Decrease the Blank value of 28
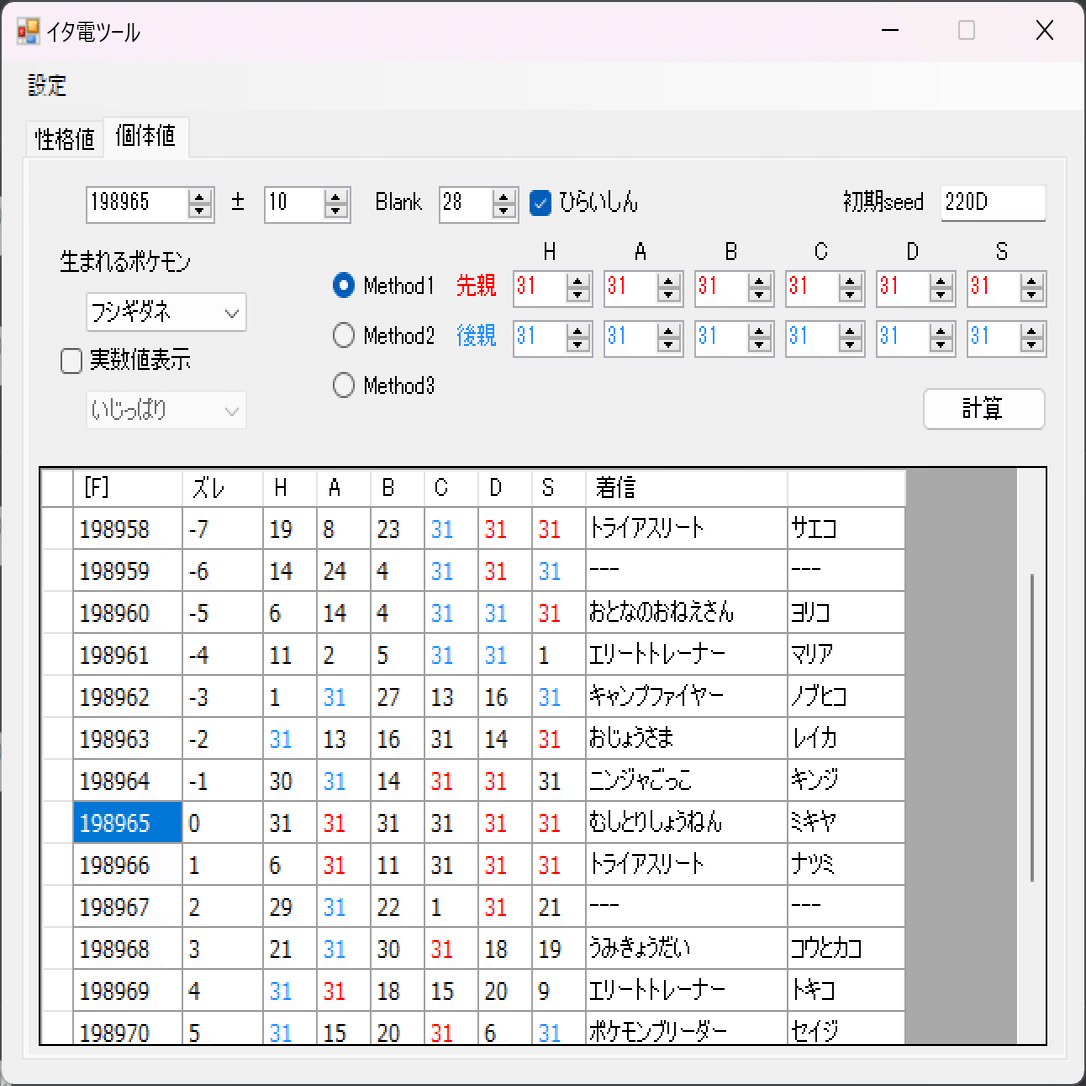Image resolution: width=1086 pixels, height=1086 pixels. (503, 210)
